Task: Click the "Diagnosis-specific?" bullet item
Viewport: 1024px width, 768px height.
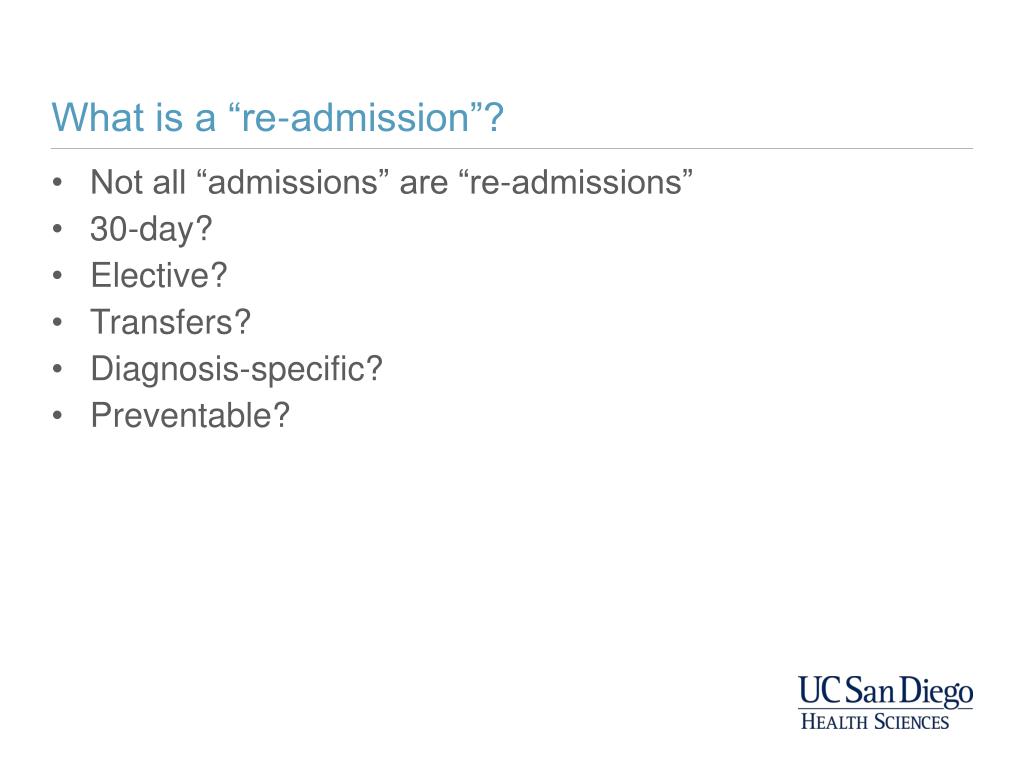Action: 236,370
